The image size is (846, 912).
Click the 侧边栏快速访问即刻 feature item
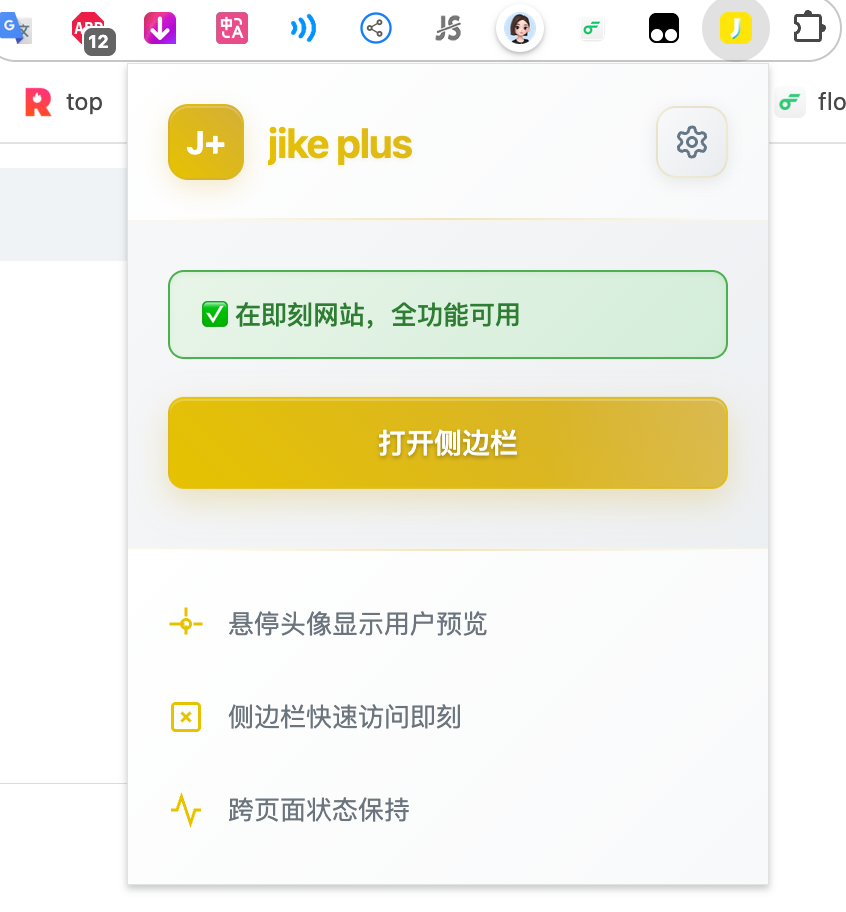tap(345, 717)
